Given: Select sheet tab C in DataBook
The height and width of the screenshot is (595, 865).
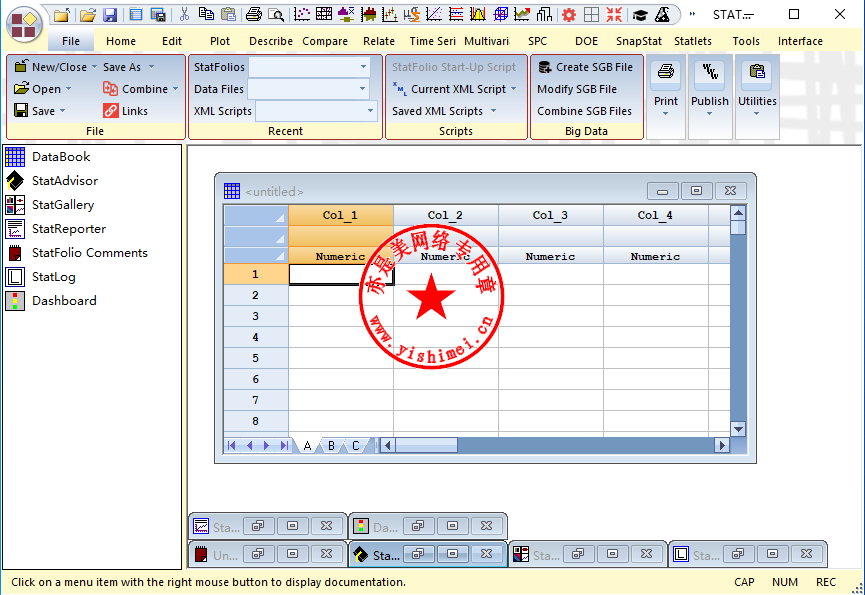Looking at the screenshot, I should 355,446.
